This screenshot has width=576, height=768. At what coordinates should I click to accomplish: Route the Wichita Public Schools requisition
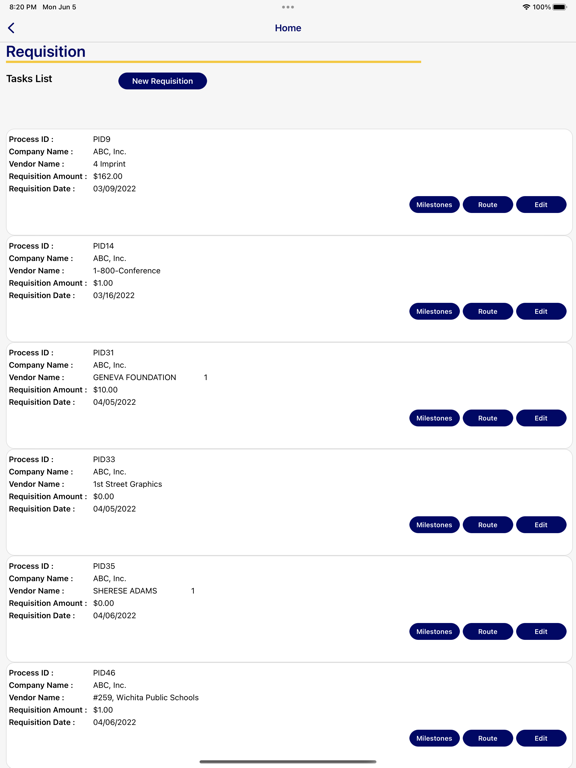click(x=488, y=738)
